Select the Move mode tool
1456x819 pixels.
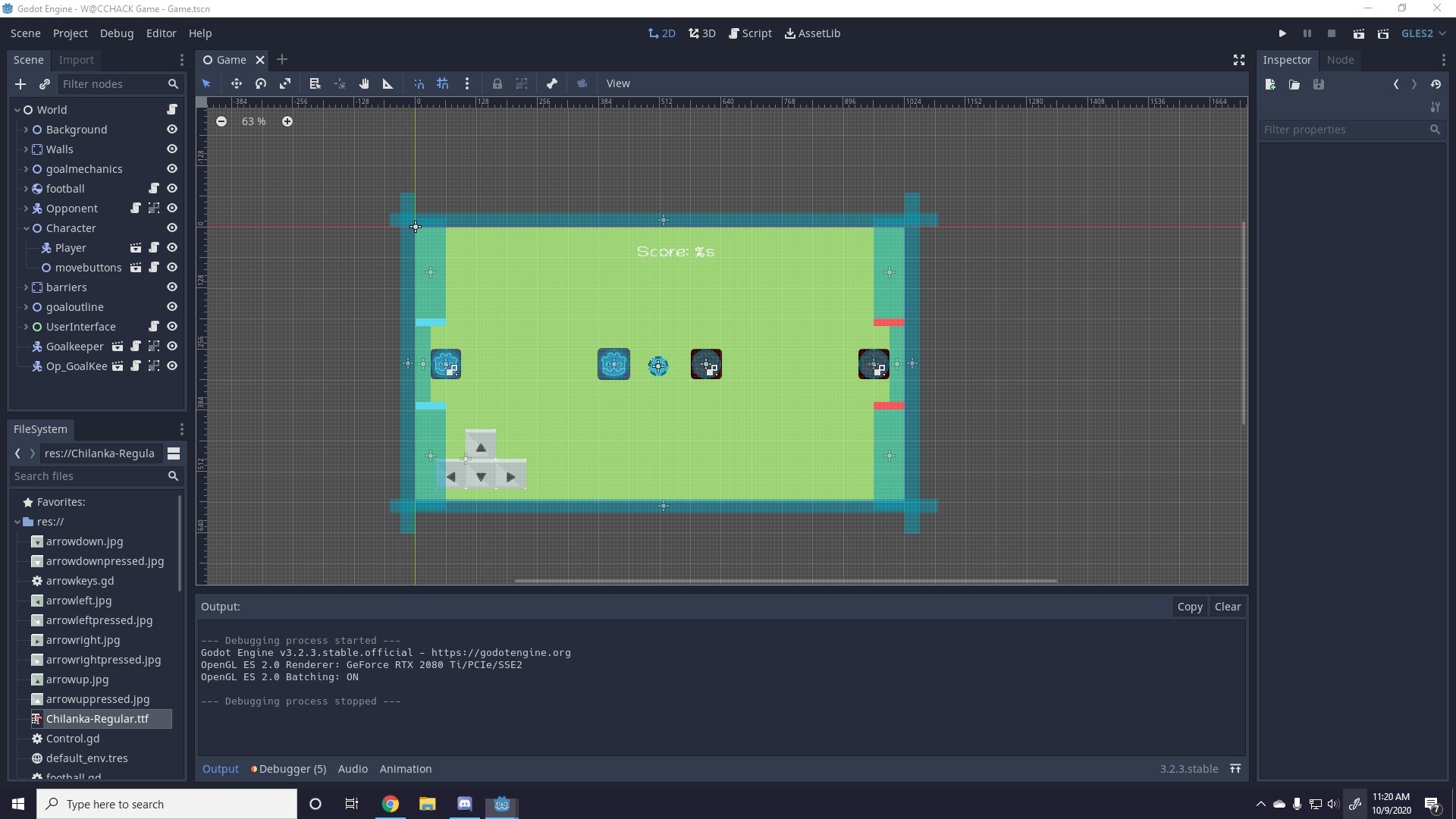coord(236,83)
